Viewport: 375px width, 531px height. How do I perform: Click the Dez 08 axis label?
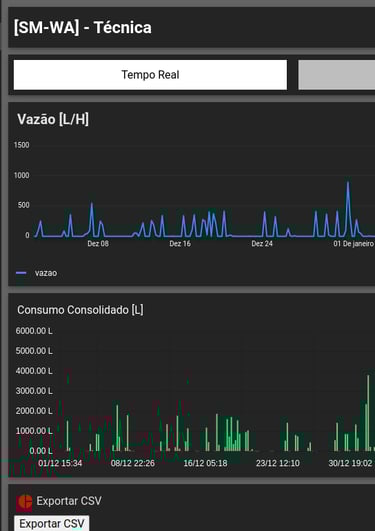(98, 243)
